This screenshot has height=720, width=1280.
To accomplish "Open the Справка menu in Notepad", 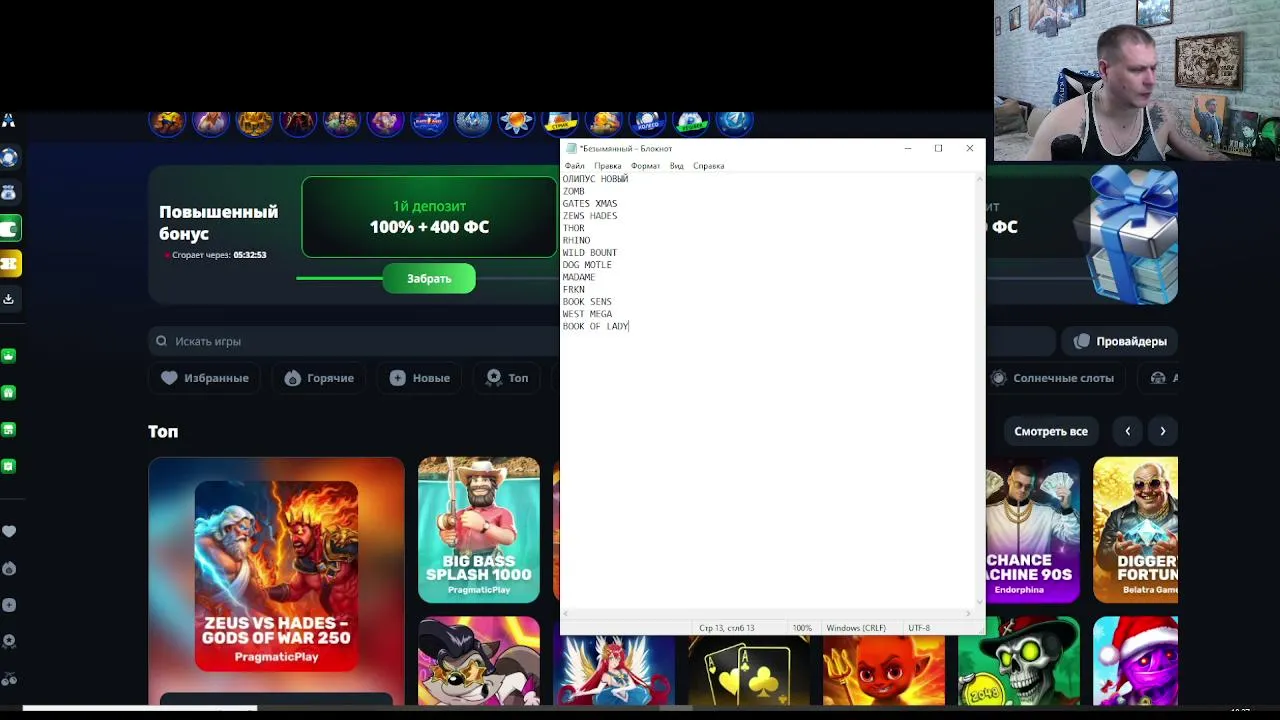I will click(x=708, y=166).
